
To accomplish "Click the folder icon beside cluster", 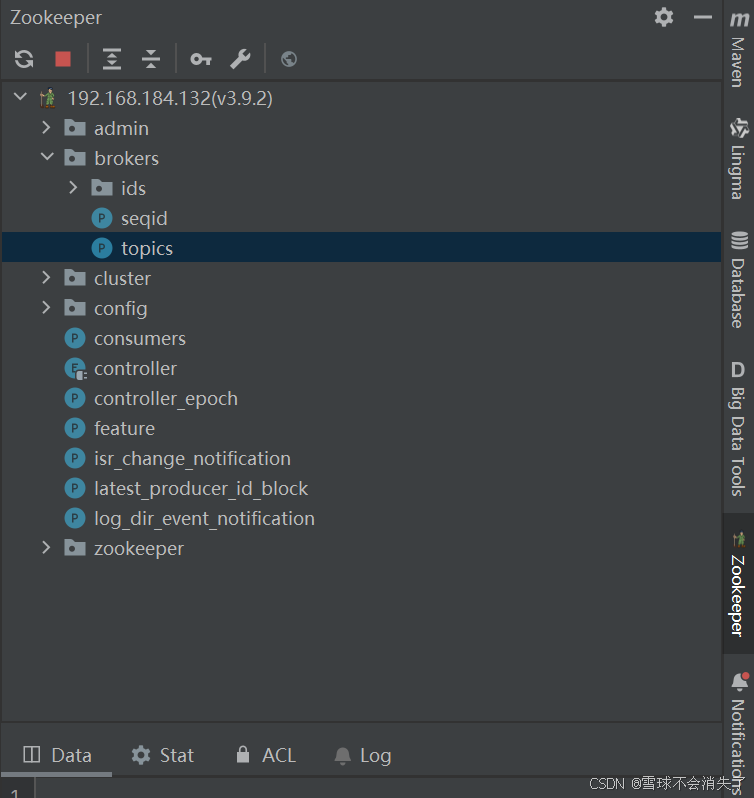I will 75,278.
